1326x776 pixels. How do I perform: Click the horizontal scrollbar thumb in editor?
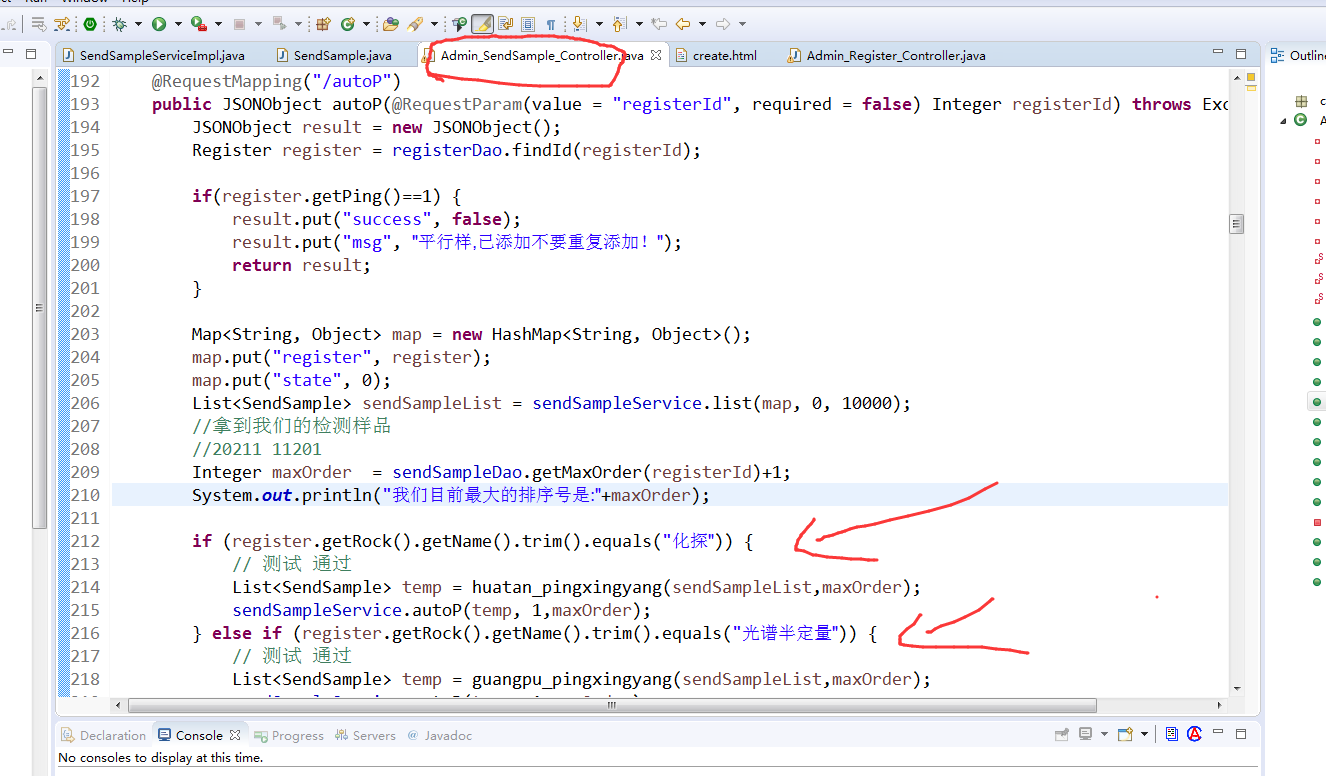click(x=612, y=704)
